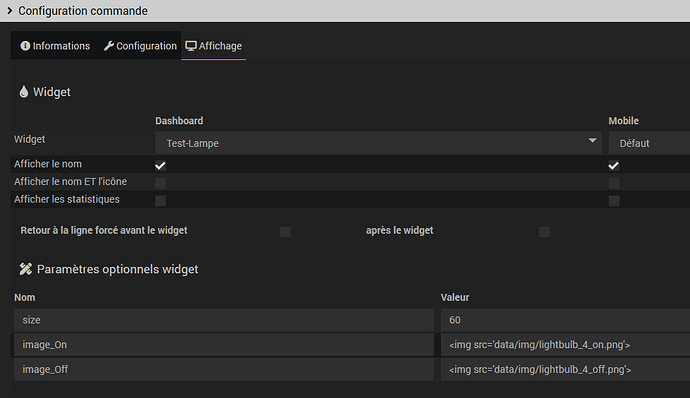This screenshot has width=690, height=398.
Task: Click the Nom column header
Action: pyautogui.click(x=25, y=298)
